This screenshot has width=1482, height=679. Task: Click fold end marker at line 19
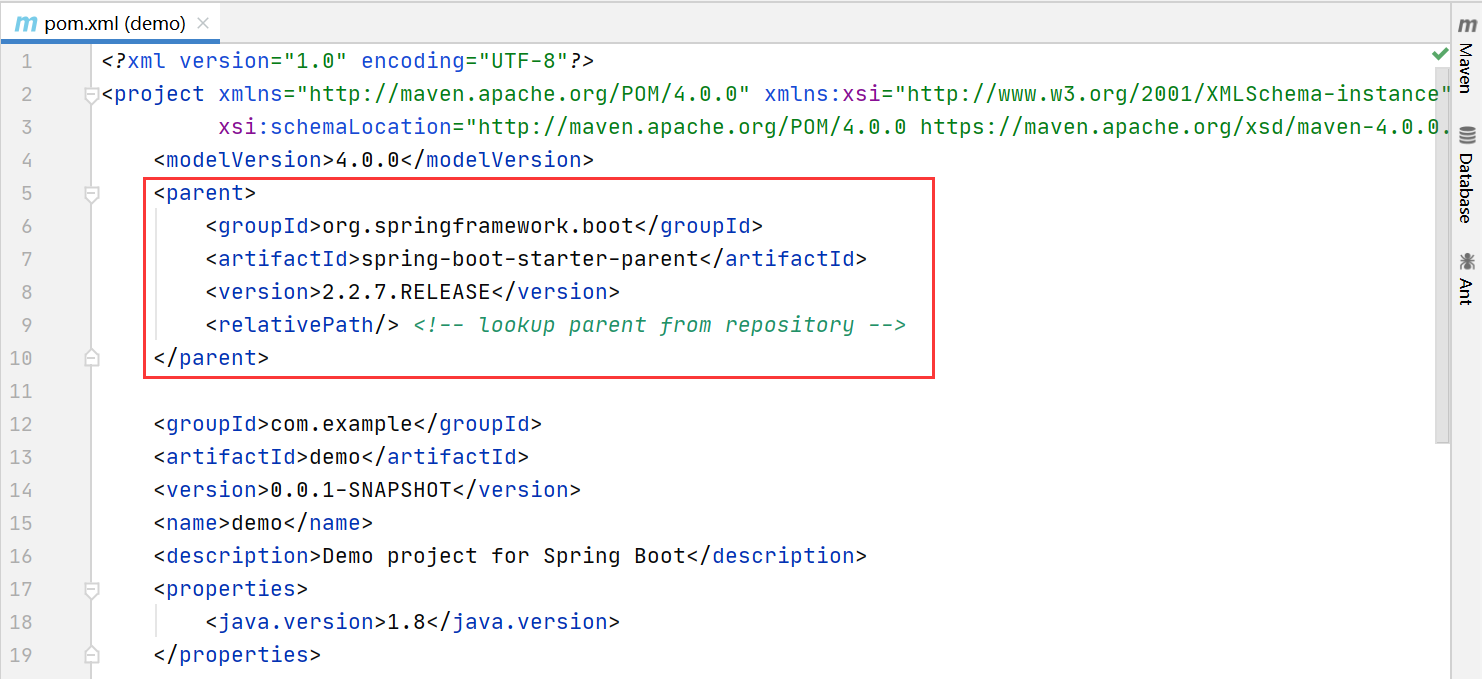click(92, 654)
